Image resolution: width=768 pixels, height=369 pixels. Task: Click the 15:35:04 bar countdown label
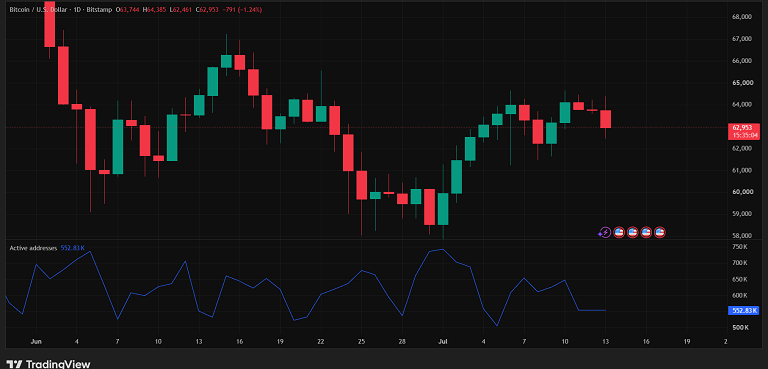[744, 134]
